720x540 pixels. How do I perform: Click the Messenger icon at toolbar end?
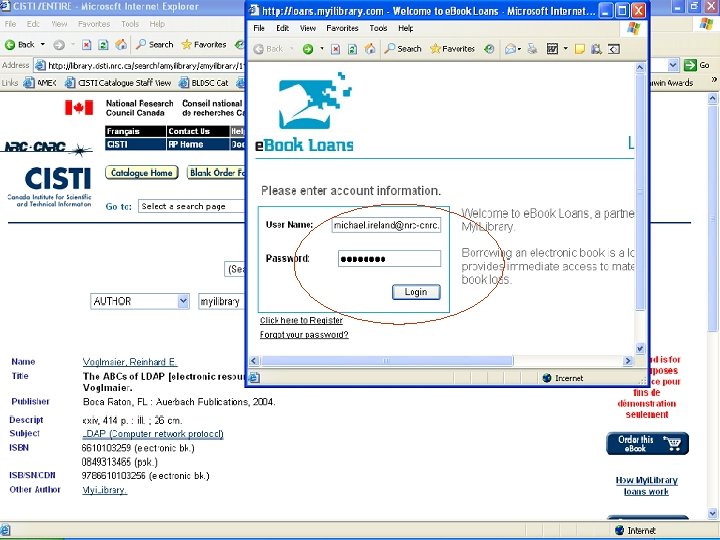point(614,49)
